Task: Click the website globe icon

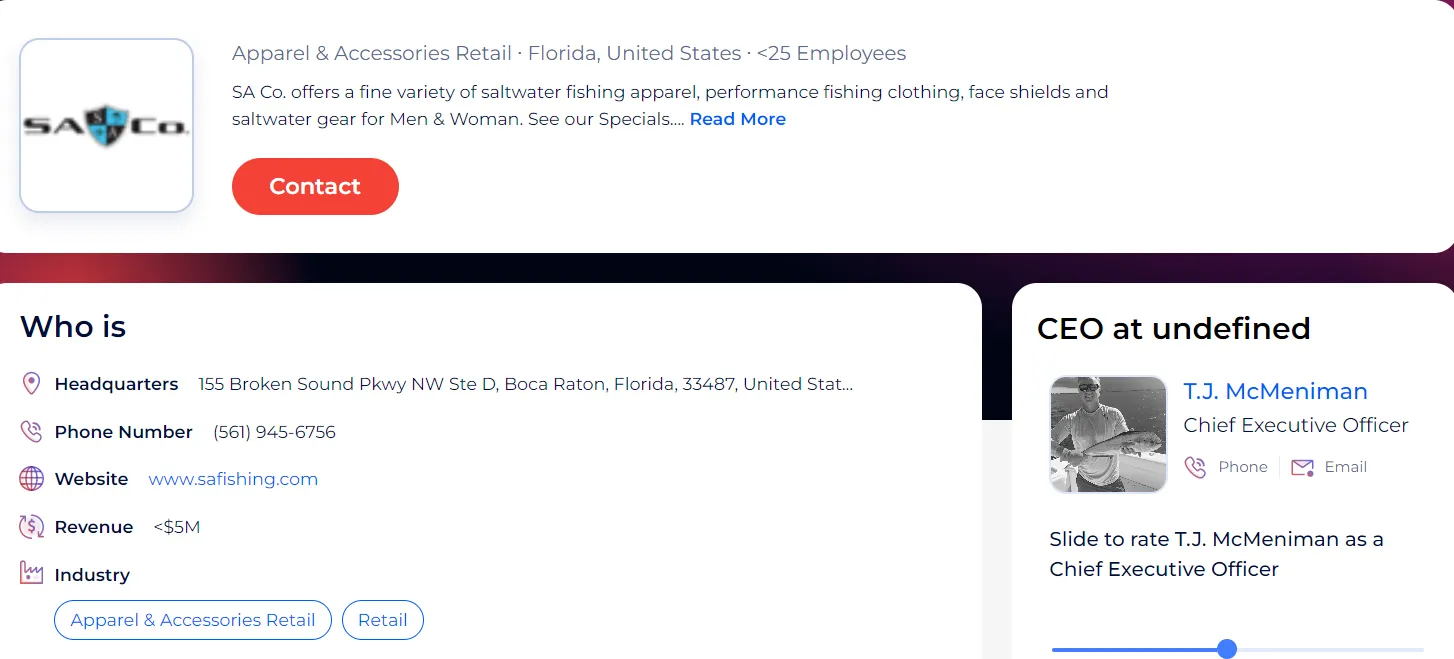Action: pyautogui.click(x=31, y=479)
